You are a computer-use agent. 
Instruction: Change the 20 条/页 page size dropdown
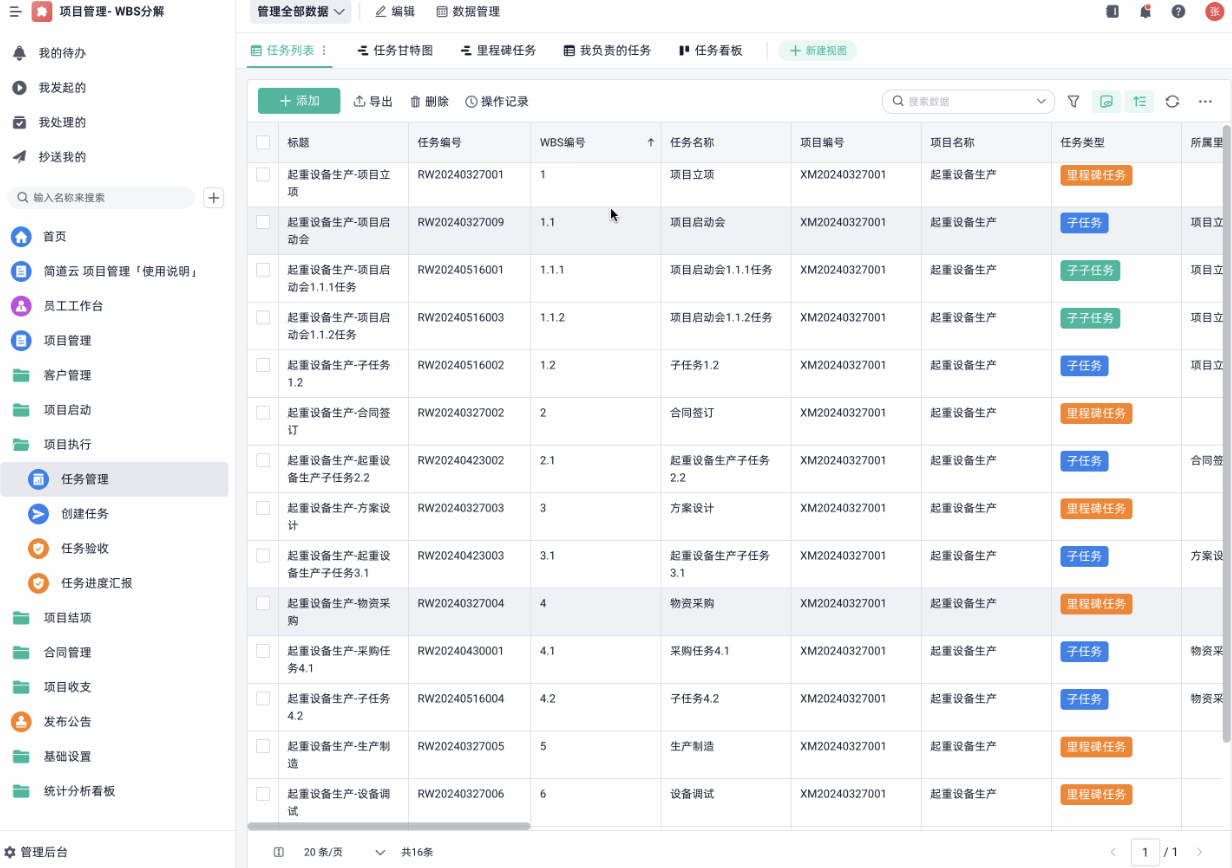click(344, 852)
